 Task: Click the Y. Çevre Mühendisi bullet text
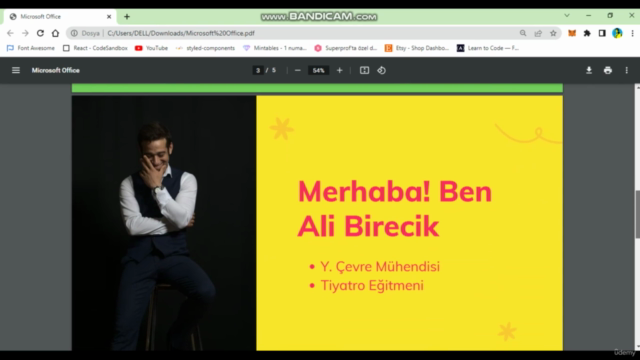click(x=380, y=267)
